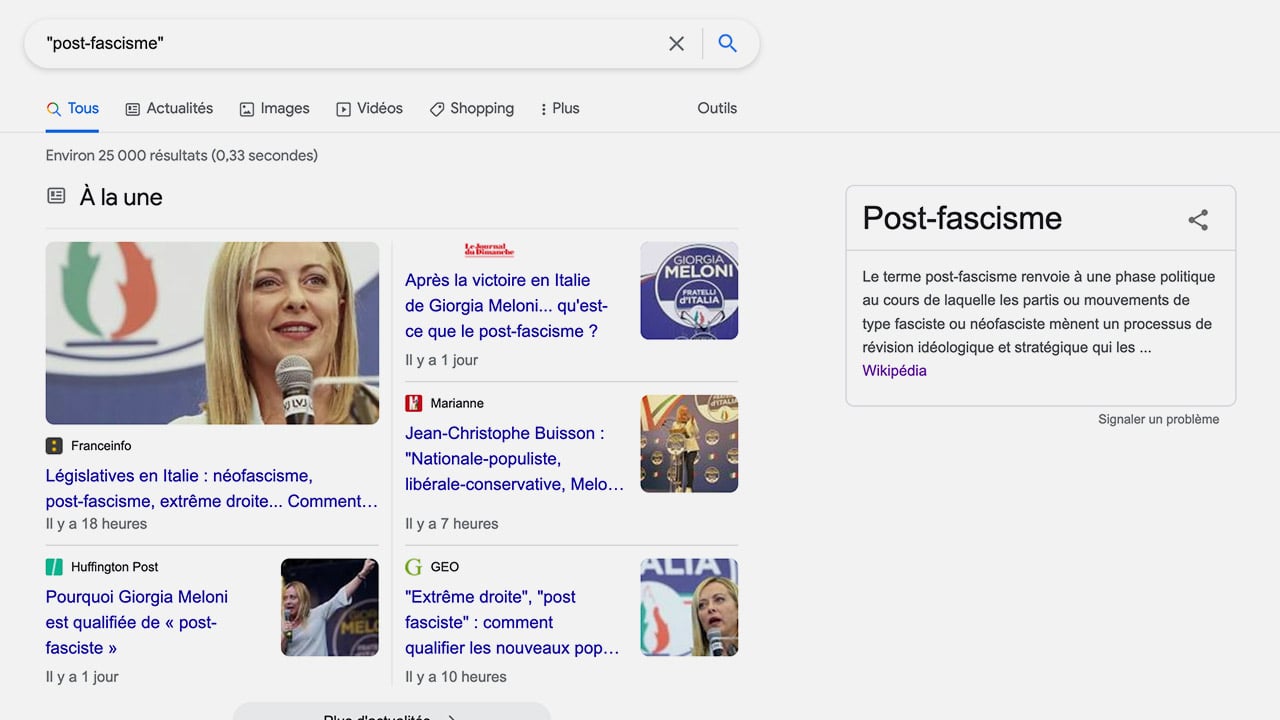Expand the Plus menu with more filters

tap(559, 108)
